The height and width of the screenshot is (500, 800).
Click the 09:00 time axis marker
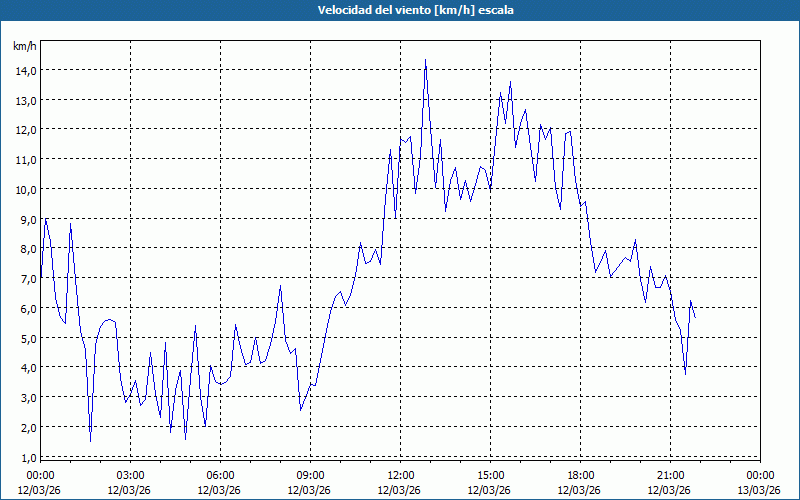pyautogui.click(x=310, y=475)
